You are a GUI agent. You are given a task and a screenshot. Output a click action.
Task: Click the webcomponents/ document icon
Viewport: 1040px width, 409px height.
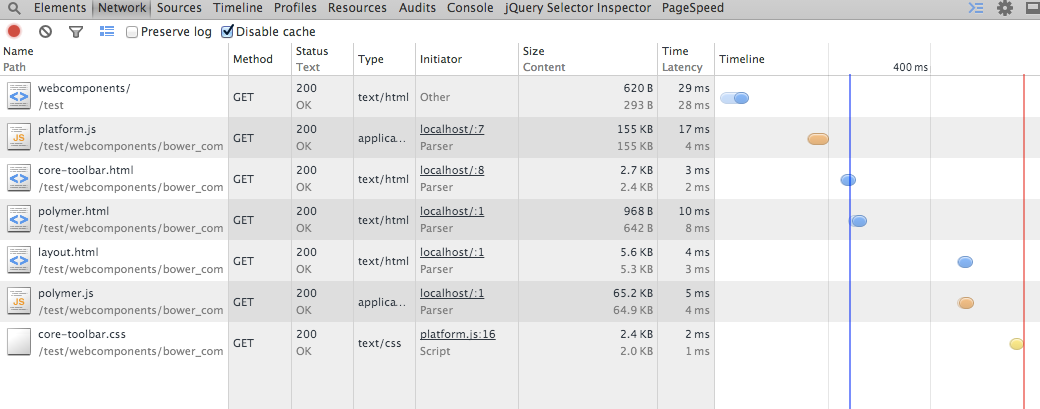click(x=19, y=97)
